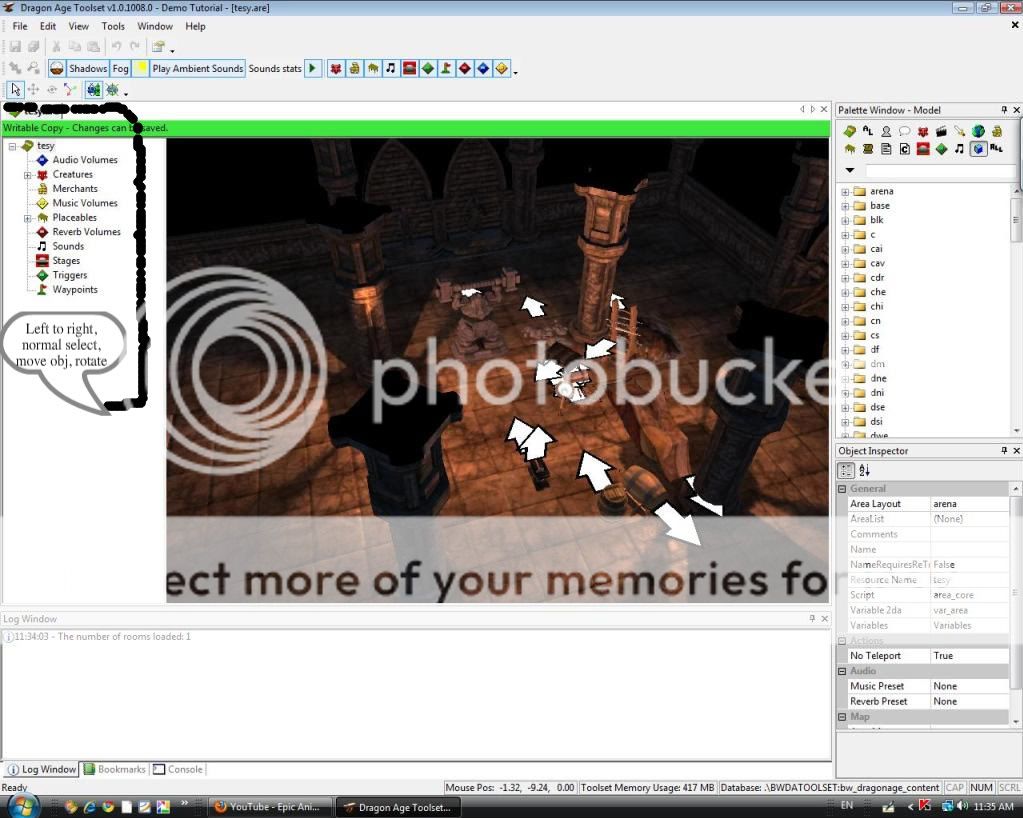Click the creature icon in the Palette Window
Image resolution: width=1023 pixels, height=818 pixels.
tap(923, 131)
